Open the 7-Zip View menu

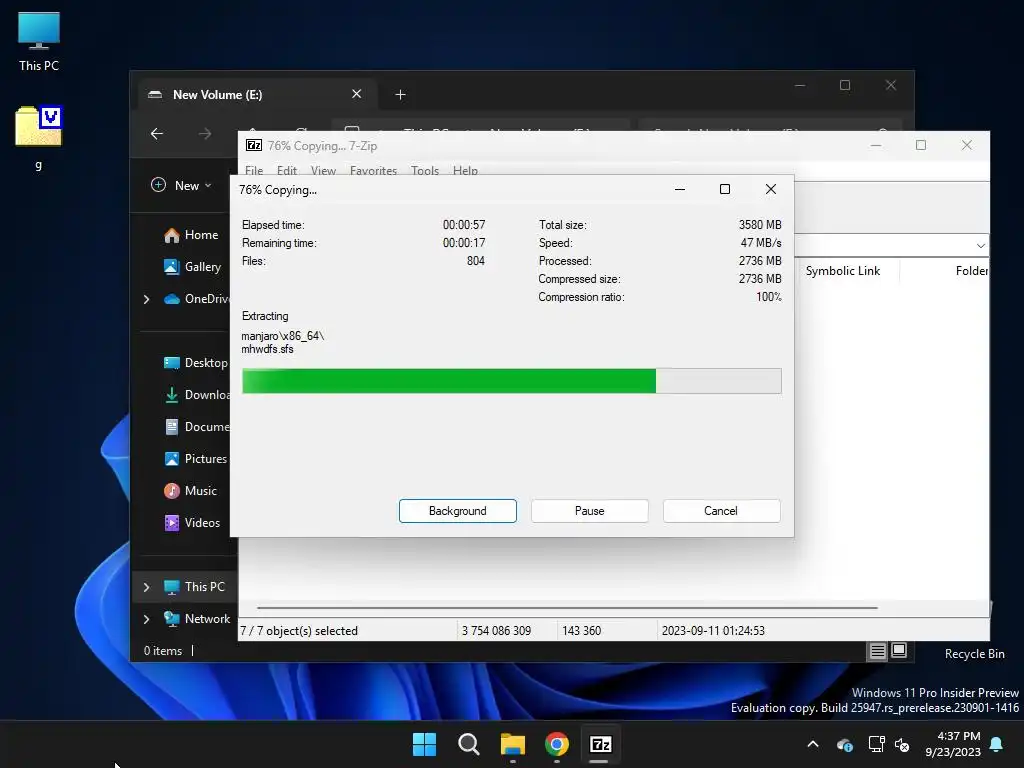pos(323,170)
